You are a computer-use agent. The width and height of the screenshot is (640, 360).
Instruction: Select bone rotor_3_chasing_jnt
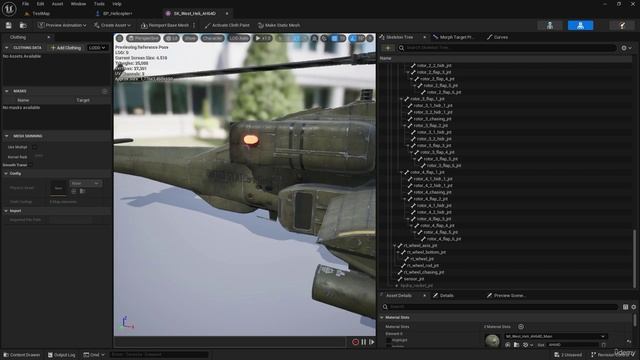pyautogui.click(x=432, y=119)
